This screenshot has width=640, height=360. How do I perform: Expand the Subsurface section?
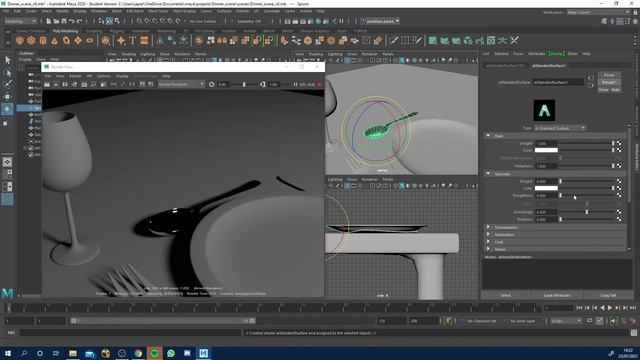point(488,235)
